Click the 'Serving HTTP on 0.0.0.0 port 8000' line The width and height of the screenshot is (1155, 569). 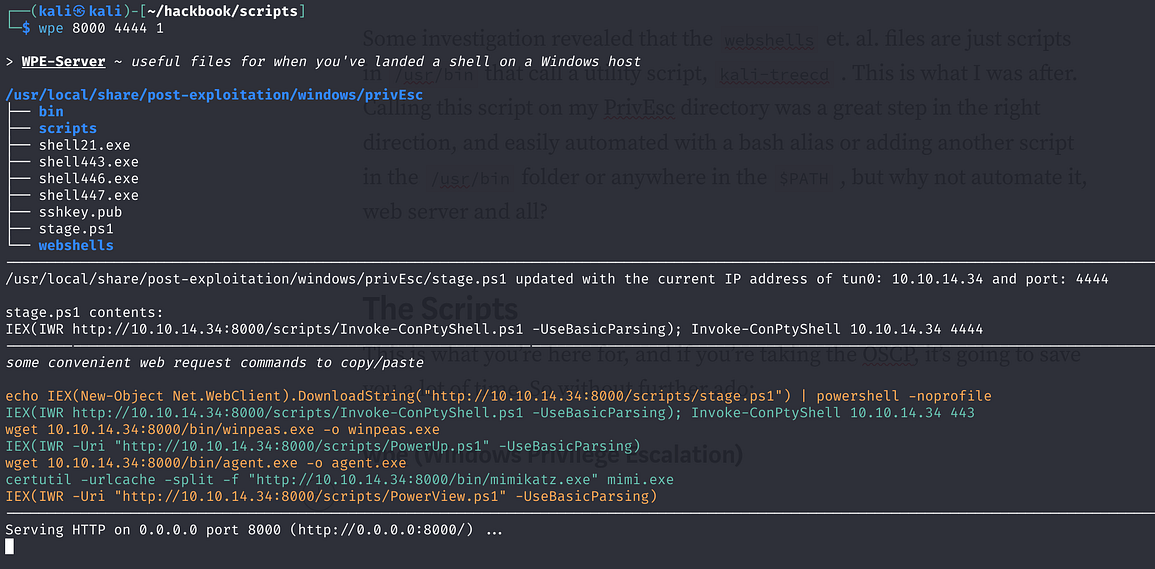point(253,530)
